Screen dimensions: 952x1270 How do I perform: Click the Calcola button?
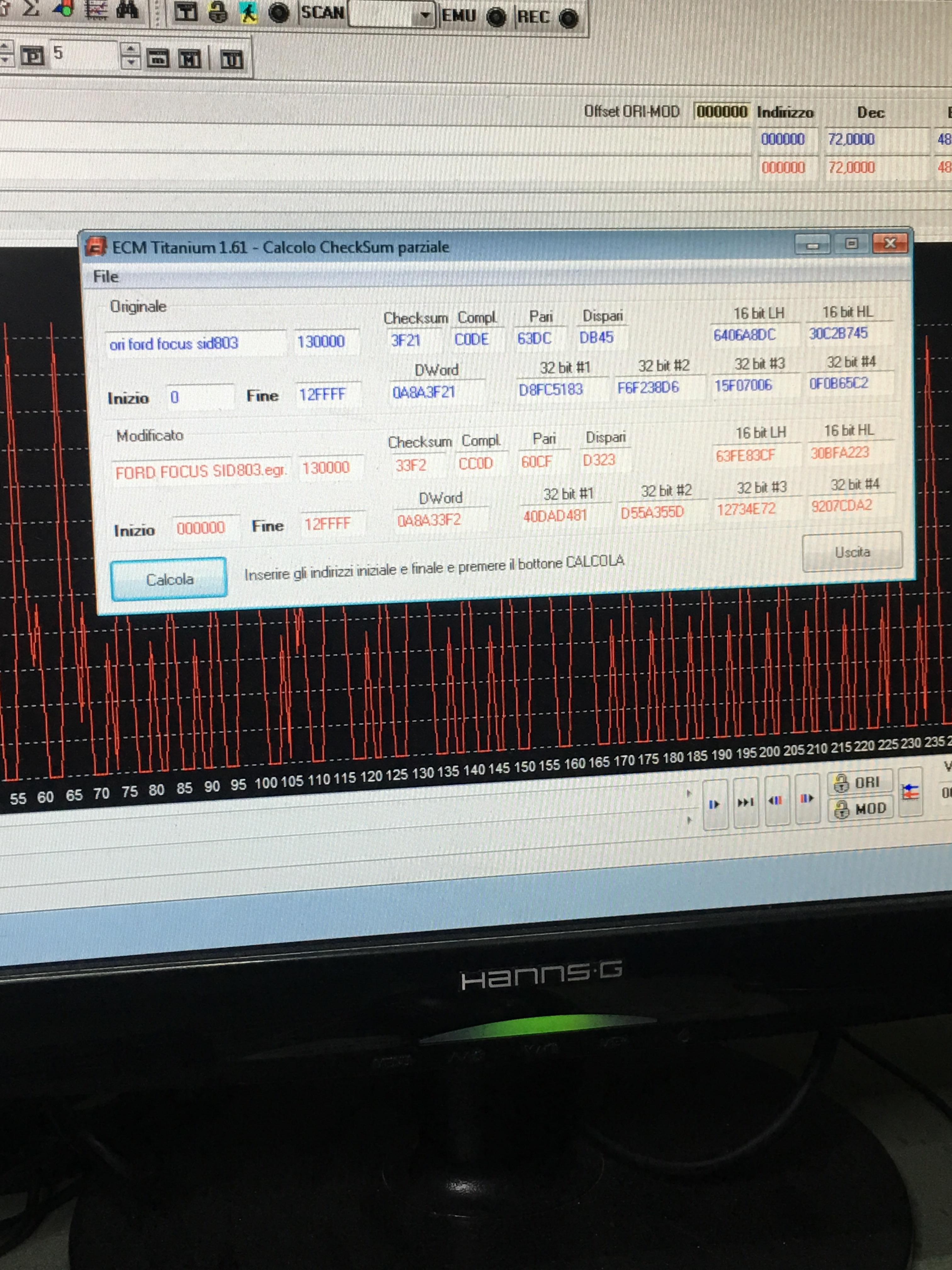click(169, 579)
